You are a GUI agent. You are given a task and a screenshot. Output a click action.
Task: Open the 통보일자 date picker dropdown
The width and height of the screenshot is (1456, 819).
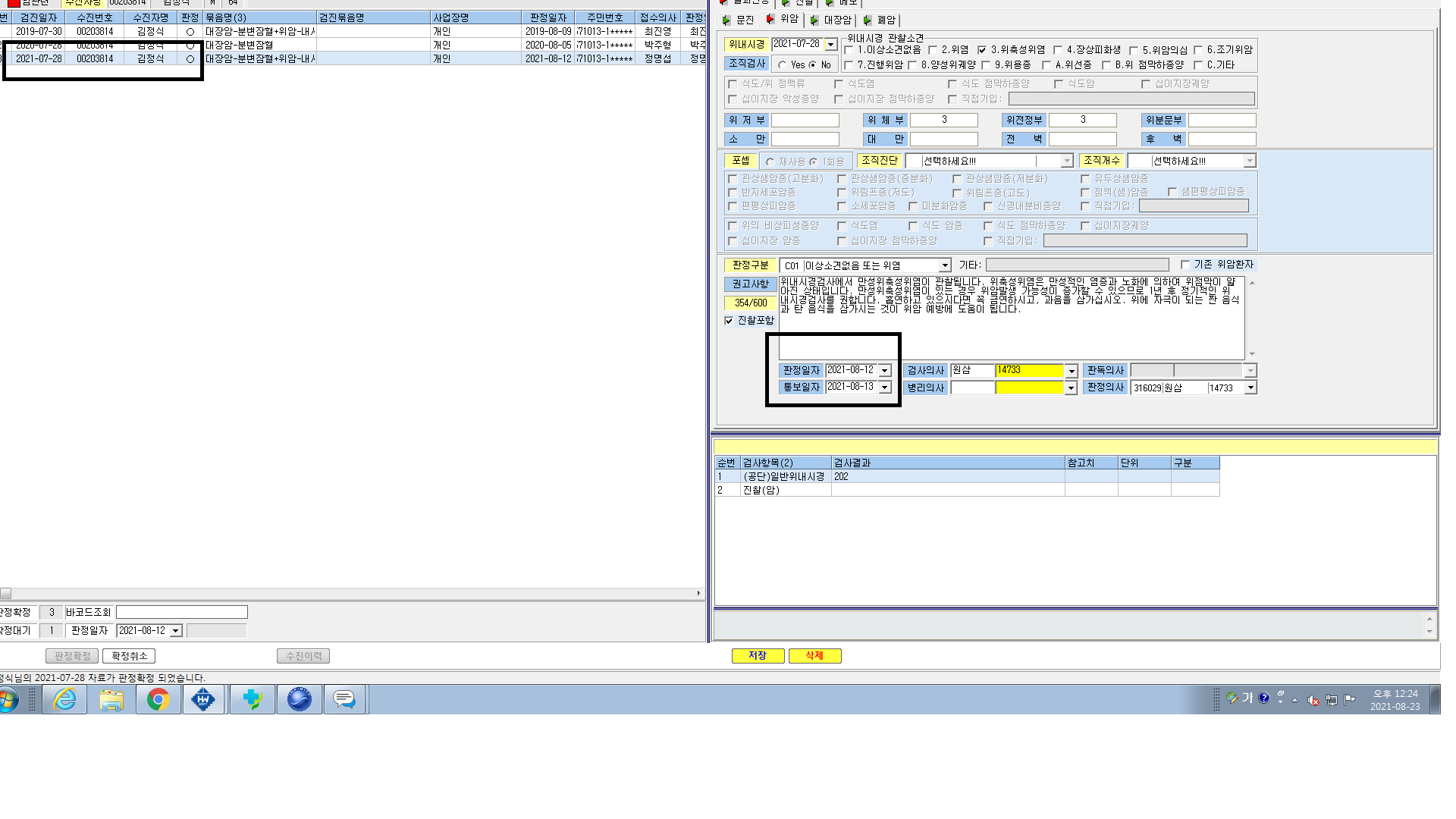[884, 388]
